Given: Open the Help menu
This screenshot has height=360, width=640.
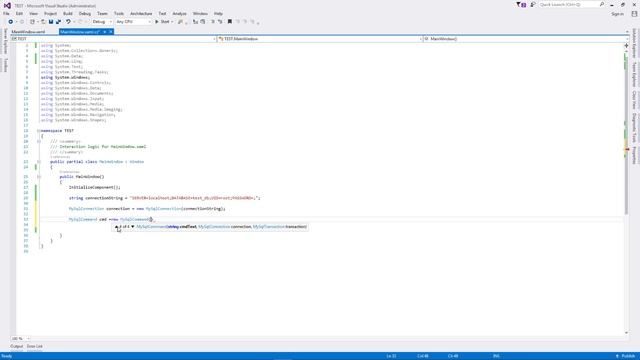Looking at the screenshot, I should tap(218, 13).
